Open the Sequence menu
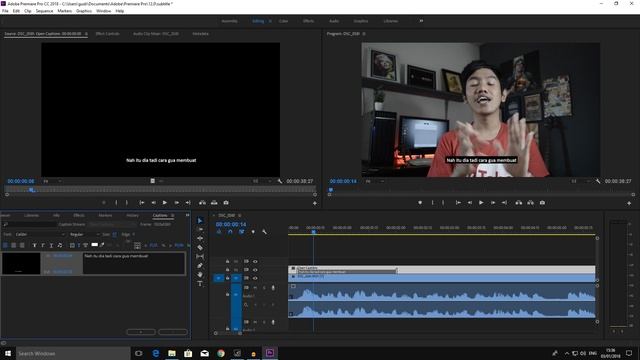 (x=44, y=11)
